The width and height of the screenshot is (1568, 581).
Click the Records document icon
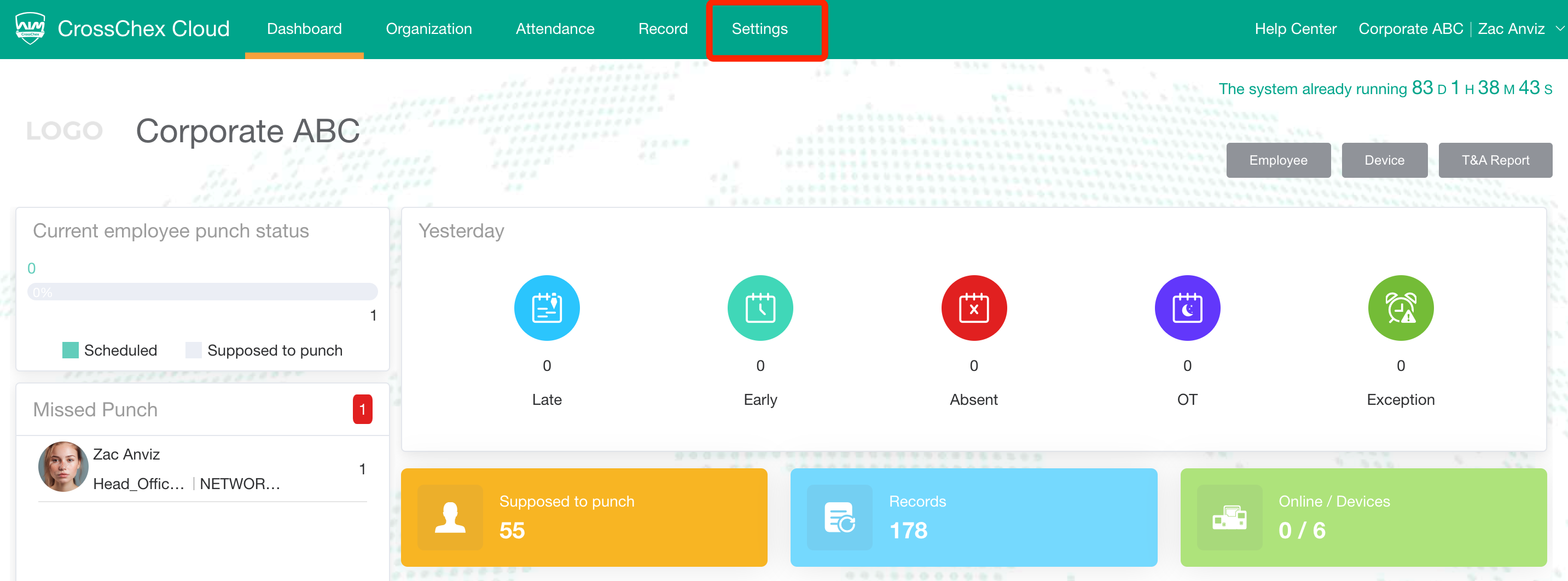[x=839, y=517]
